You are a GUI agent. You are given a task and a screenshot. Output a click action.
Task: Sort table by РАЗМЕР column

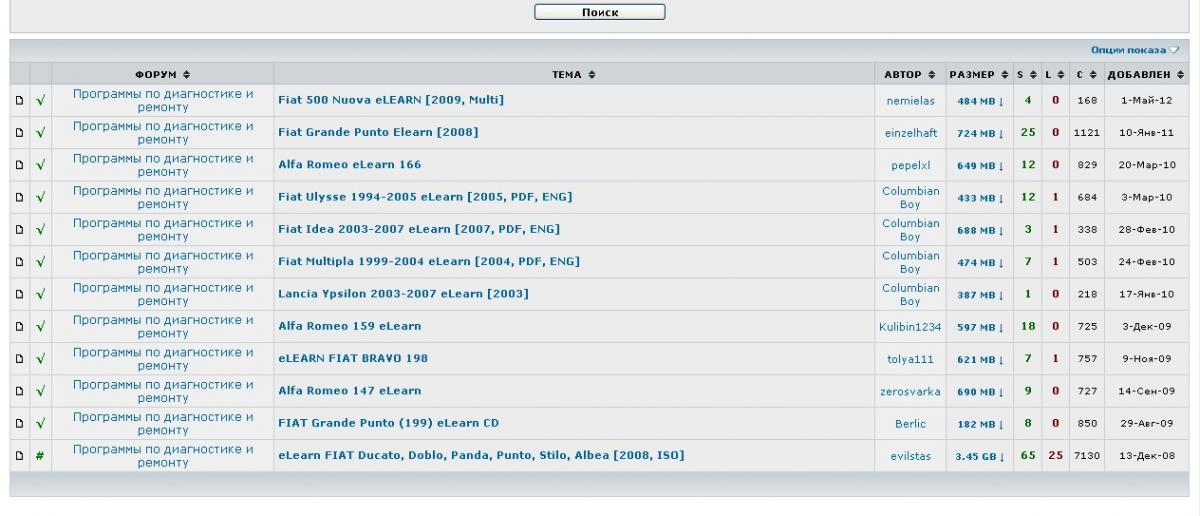coord(979,75)
